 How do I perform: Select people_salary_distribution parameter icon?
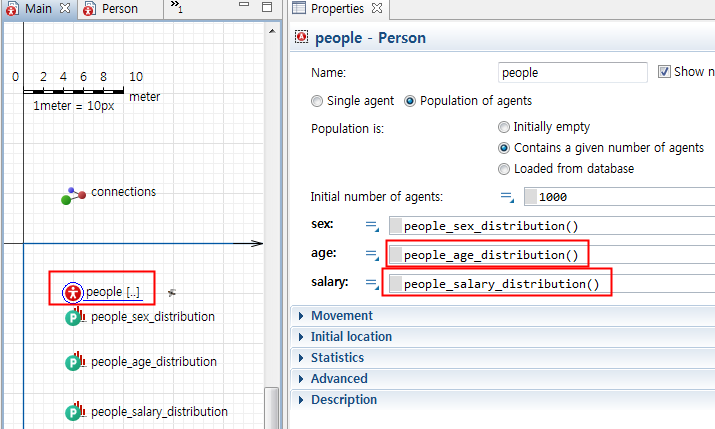[x=75, y=411]
